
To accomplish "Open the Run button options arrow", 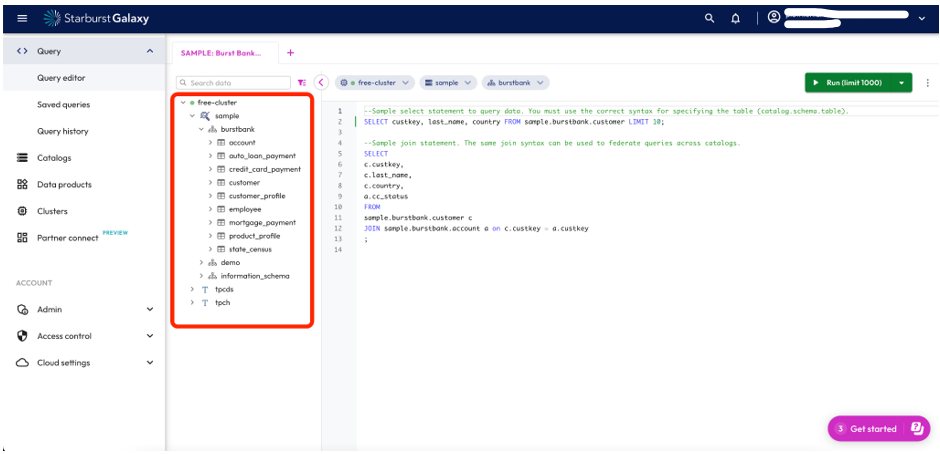I will tap(902, 83).
